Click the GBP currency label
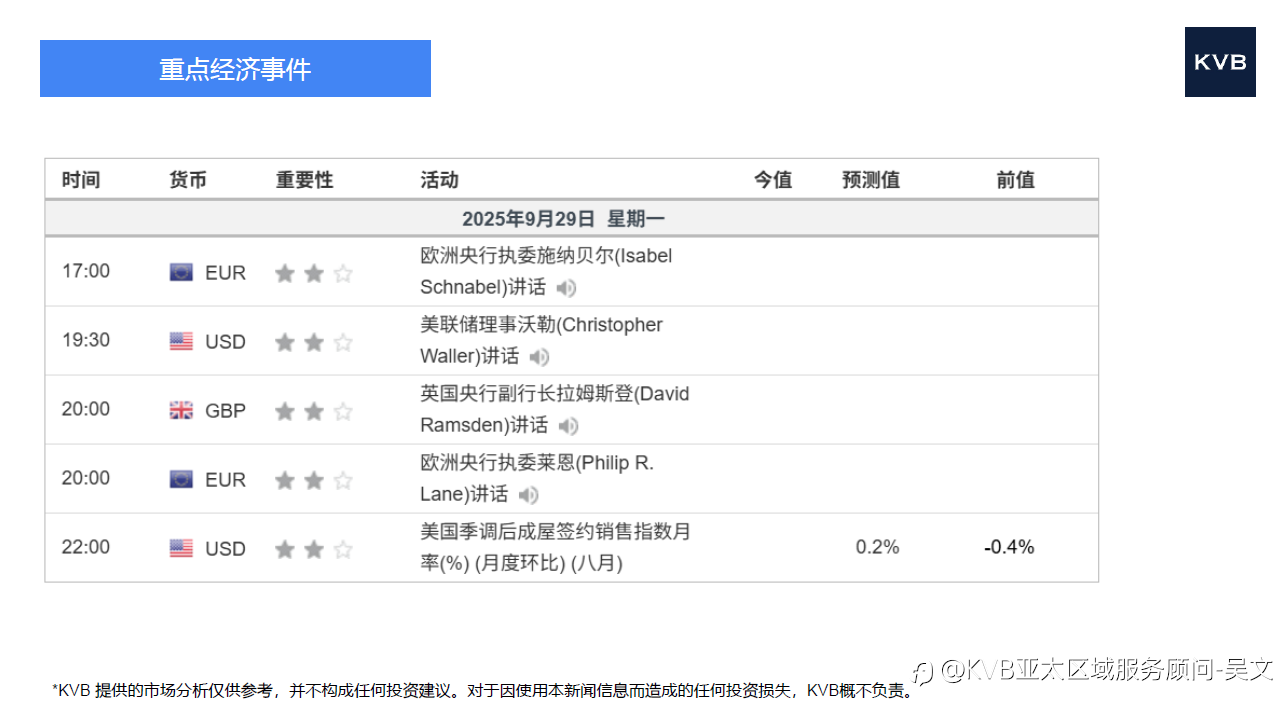 (x=225, y=411)
